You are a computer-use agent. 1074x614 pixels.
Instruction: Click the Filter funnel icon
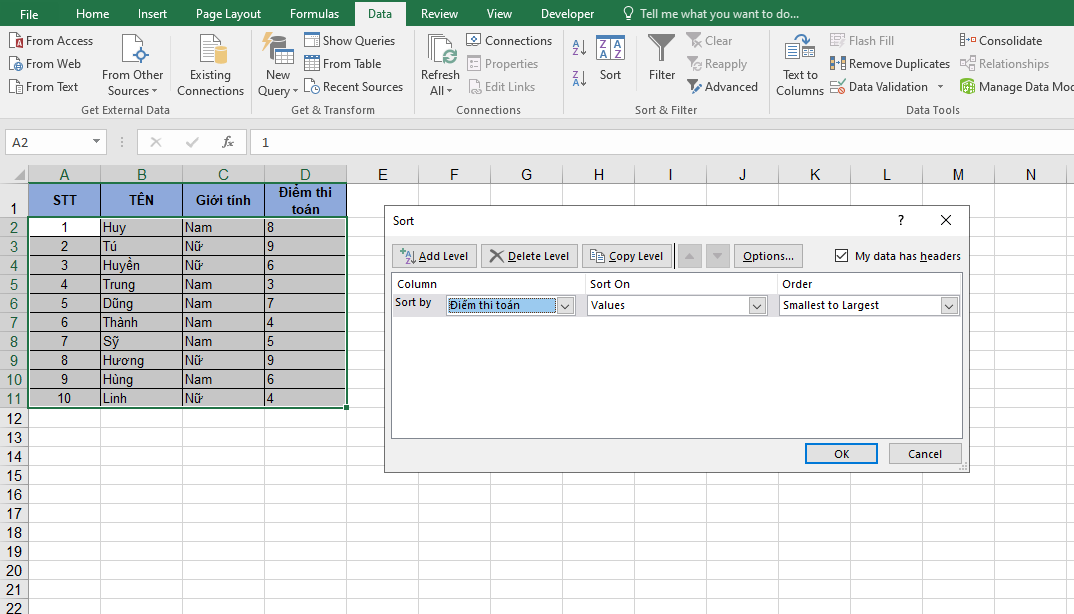point(661,50)
